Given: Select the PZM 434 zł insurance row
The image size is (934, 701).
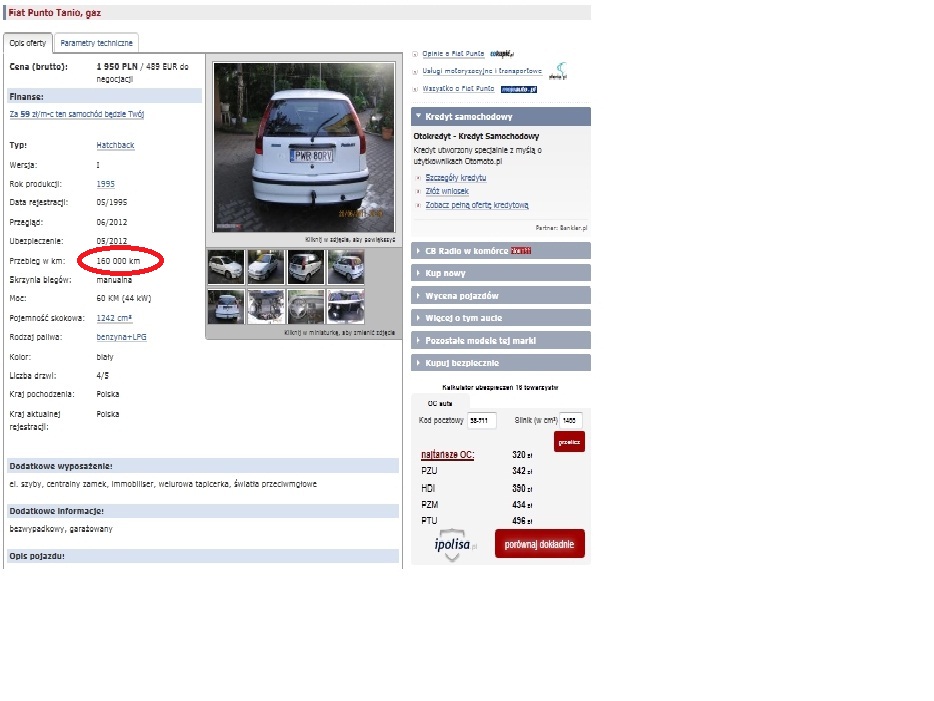Looking at the screenshot, I should click(477, 504).
